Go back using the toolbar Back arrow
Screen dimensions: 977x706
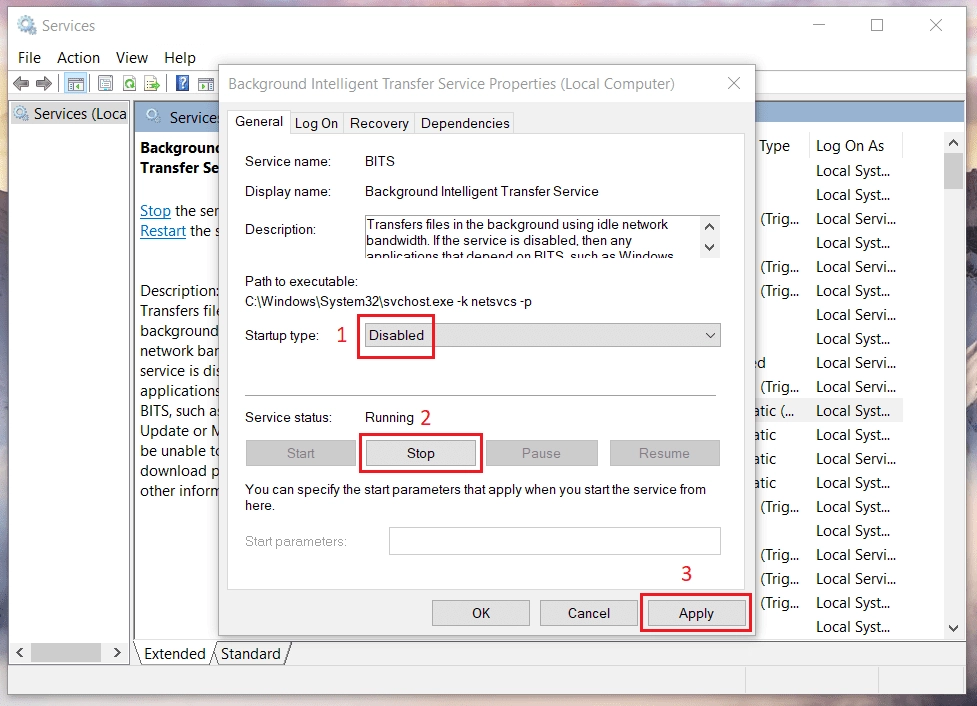pyautogui.click(x=21, y=83)
